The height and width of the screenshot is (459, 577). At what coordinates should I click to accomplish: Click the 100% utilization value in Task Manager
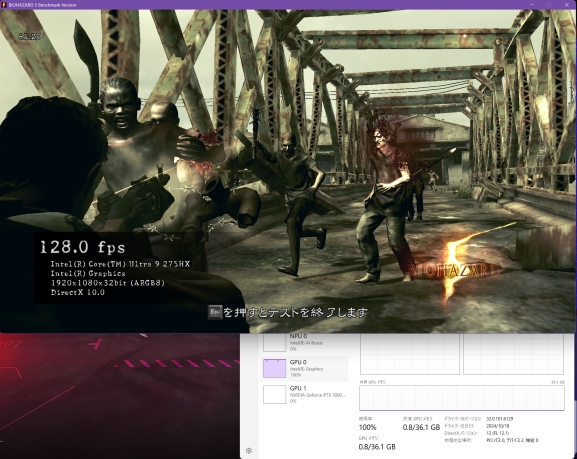point(368,427)
